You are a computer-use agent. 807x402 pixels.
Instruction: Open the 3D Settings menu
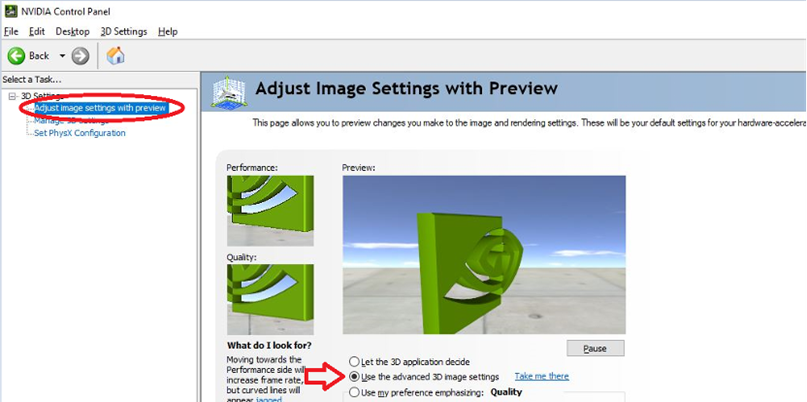click(x=124, y=31)
